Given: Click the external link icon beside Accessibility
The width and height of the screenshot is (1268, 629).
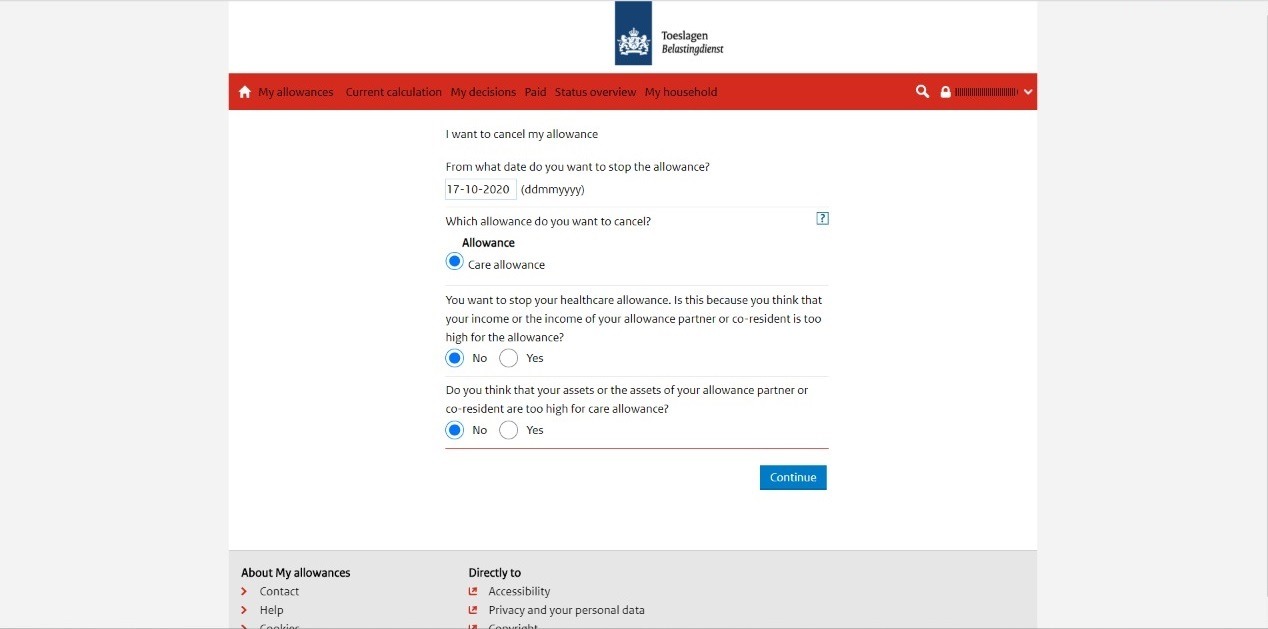Looking at the screenshot, I should (473, 591).
